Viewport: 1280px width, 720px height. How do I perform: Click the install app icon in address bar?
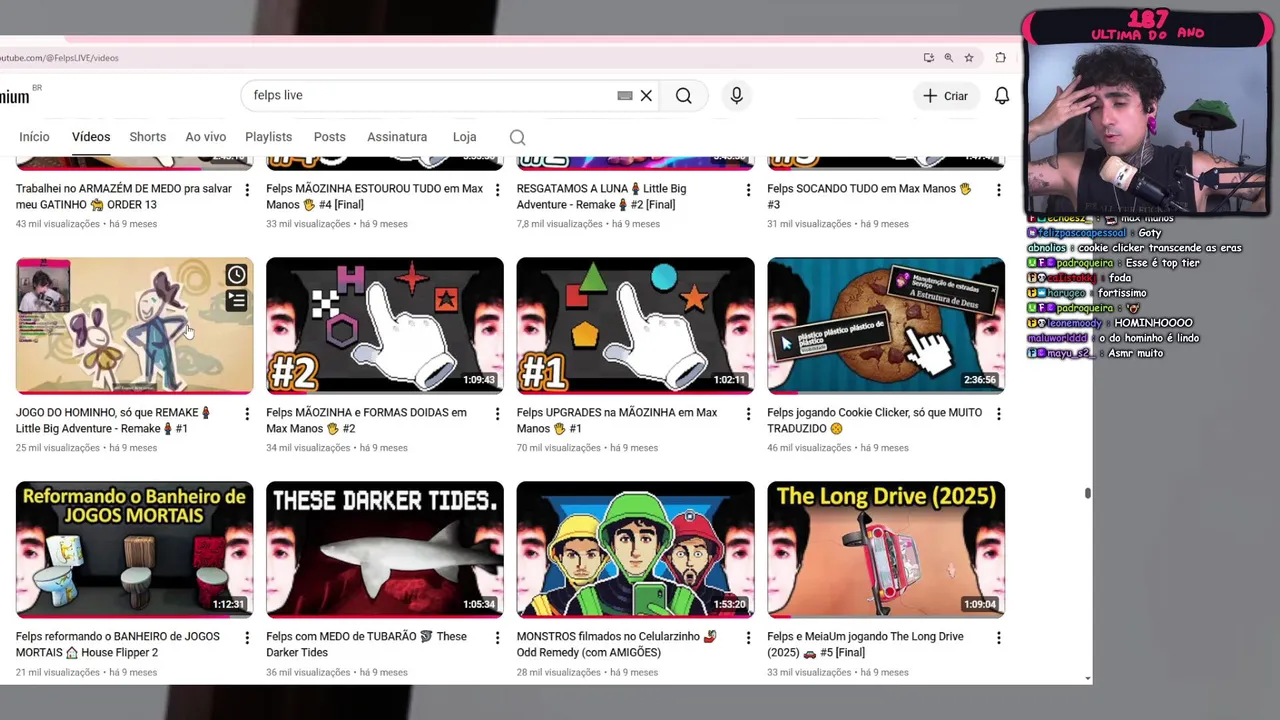928,58
